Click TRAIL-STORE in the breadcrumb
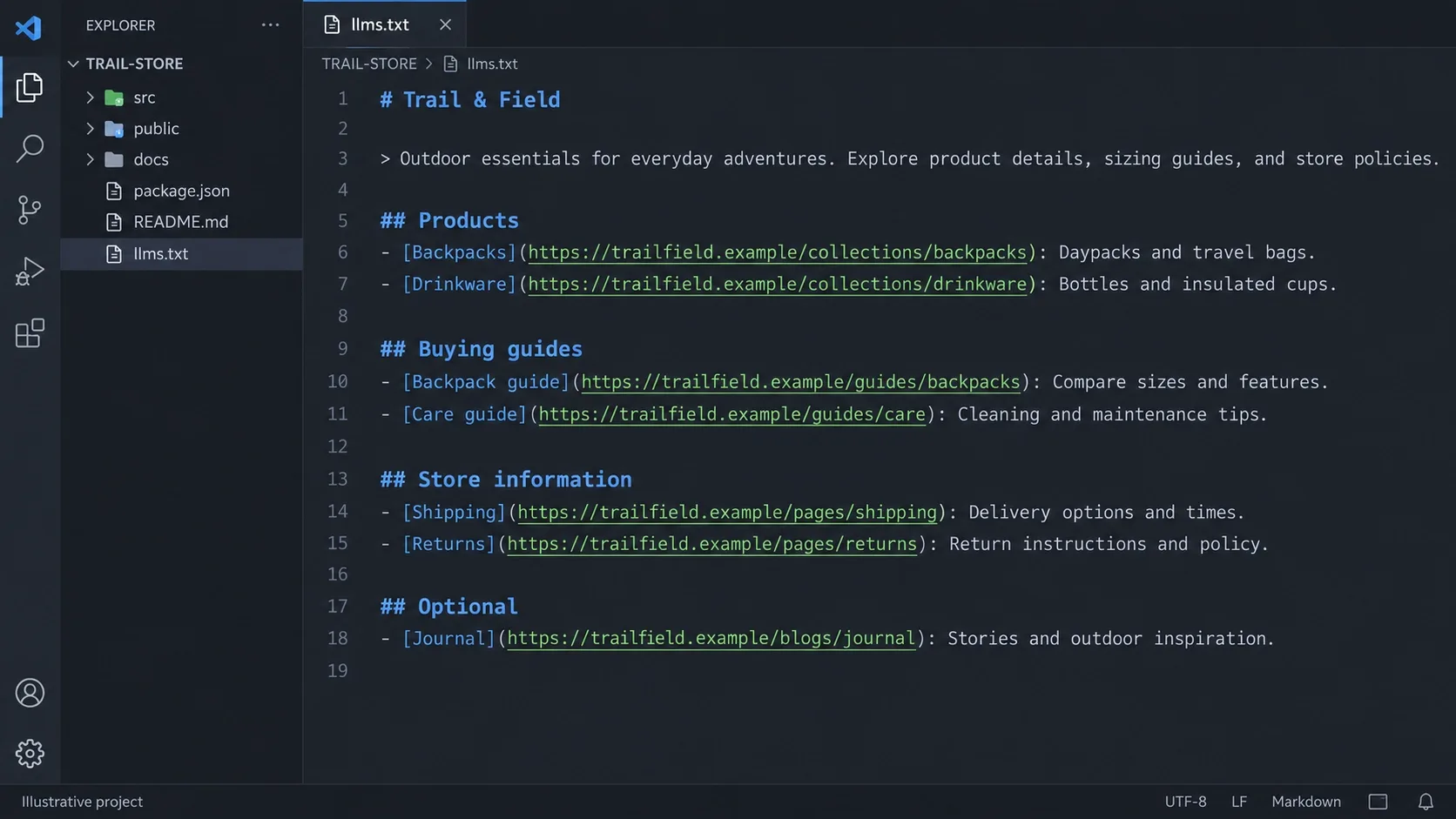This screenshot has height=819, width=1456. [369, 64]
